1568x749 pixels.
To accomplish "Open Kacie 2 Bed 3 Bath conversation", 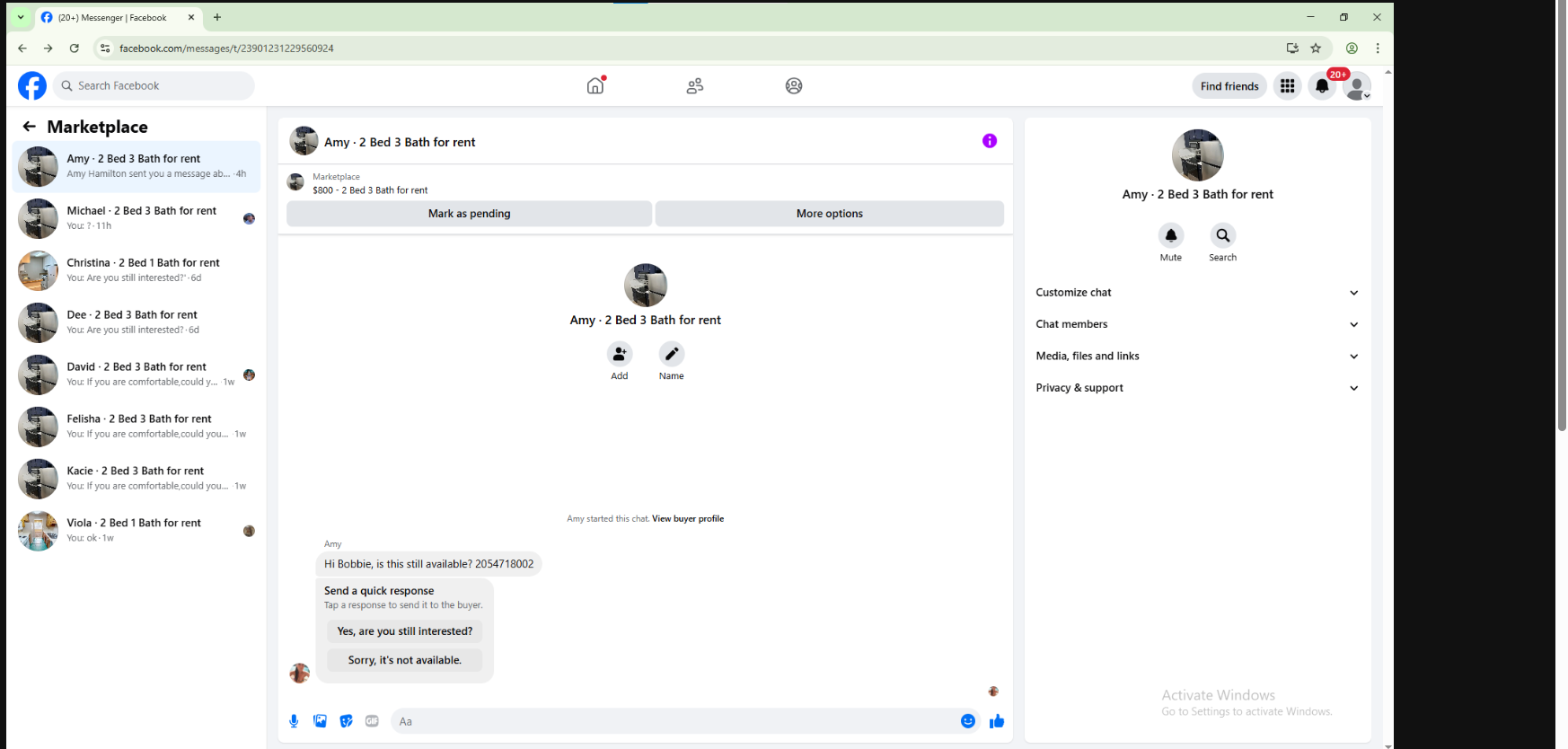I will click(x=137, y=479).
